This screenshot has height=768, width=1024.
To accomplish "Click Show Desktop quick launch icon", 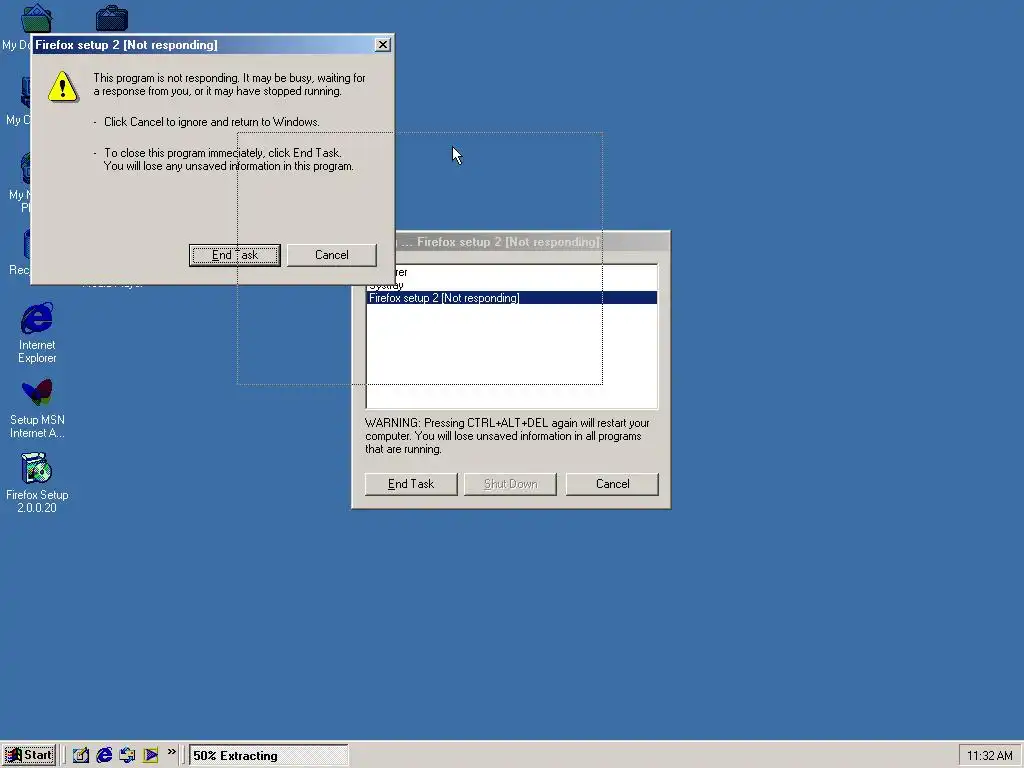I will (x=80, y=755).
